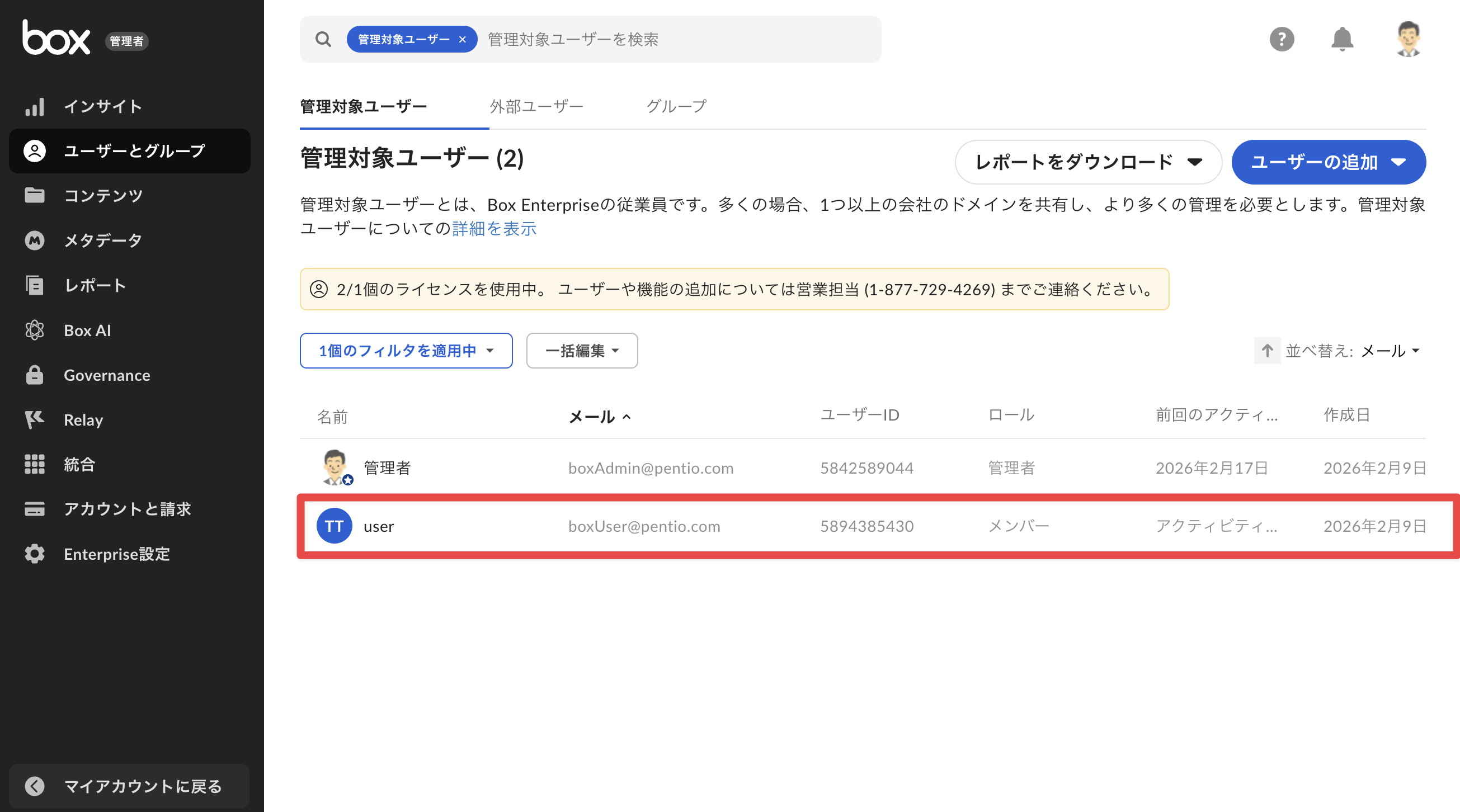This screenshot has width=1460, height=812.
Task: Click the license notice person icon
Action: point(318,289)
